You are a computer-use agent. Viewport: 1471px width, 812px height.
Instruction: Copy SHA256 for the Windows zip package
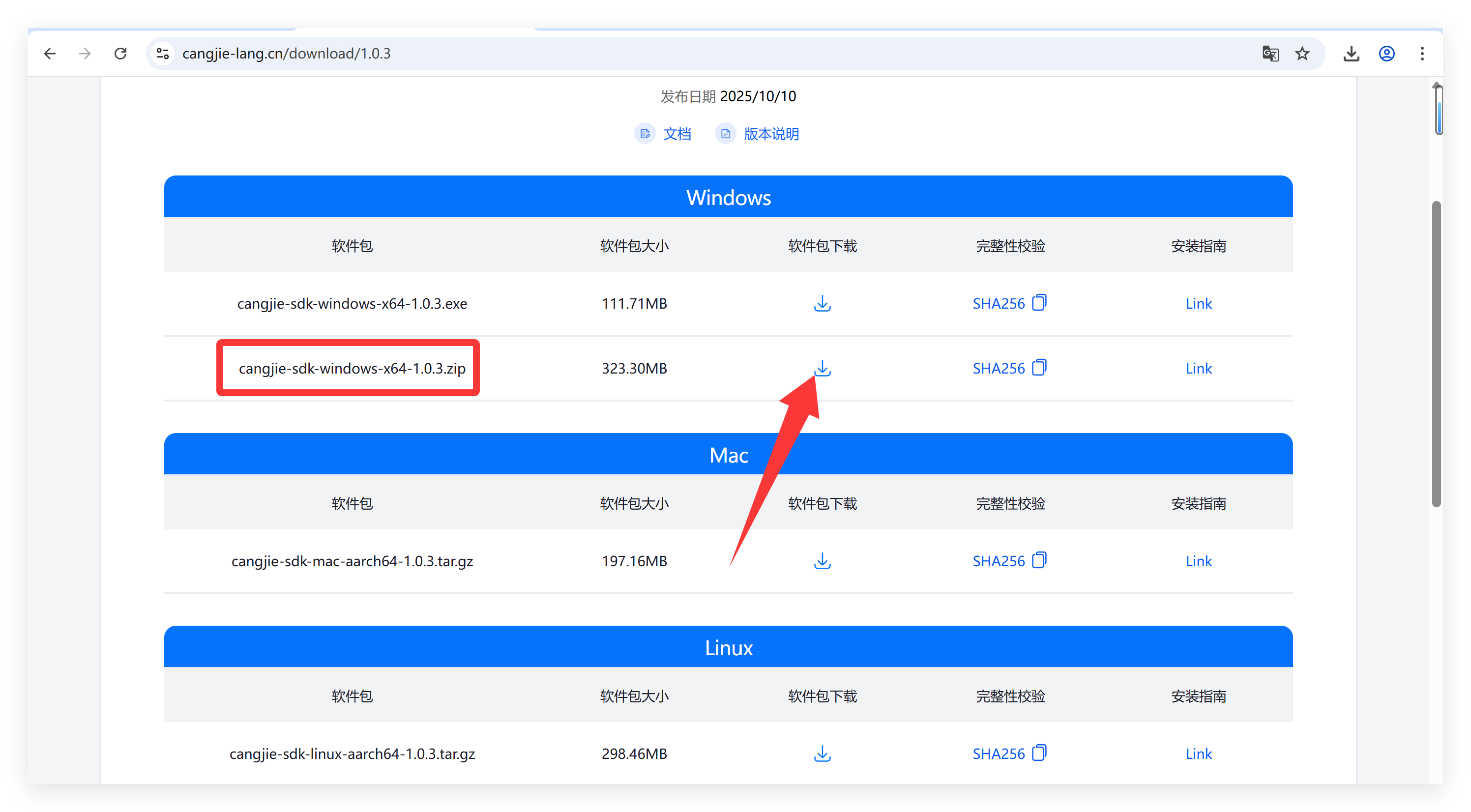click(x=1039, y=367)
